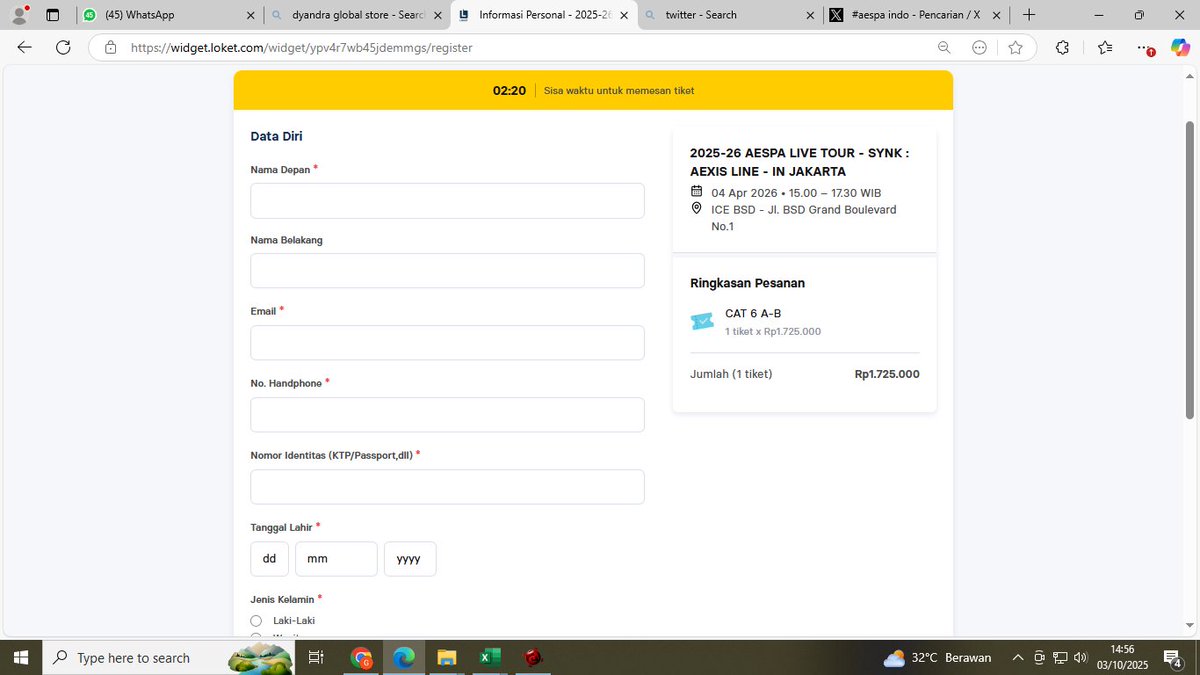Switch to dyandra global store search tab
This screenshot has height=675, width=1200.
[355, 15]
